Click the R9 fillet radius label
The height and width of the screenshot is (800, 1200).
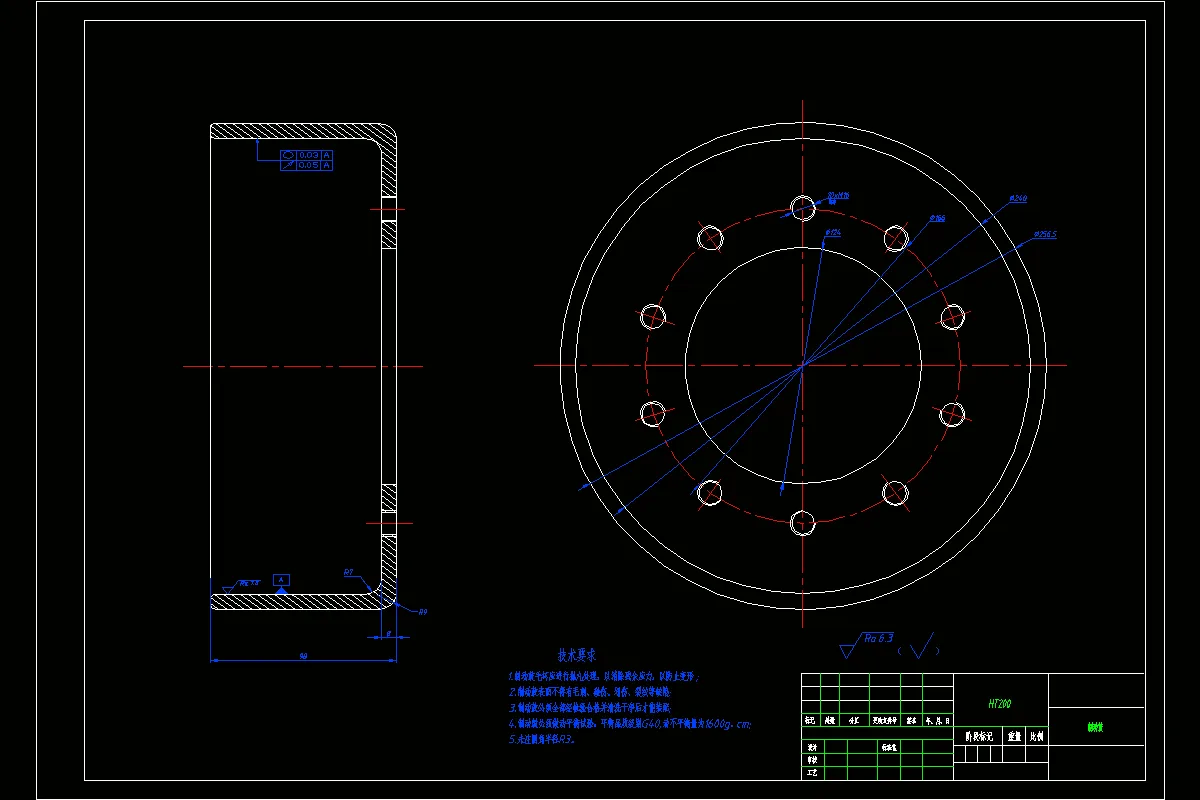tap(422, 611)
